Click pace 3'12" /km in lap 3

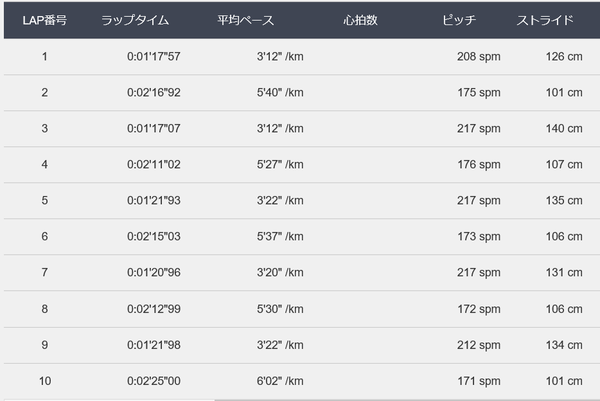tap(280, 129)
